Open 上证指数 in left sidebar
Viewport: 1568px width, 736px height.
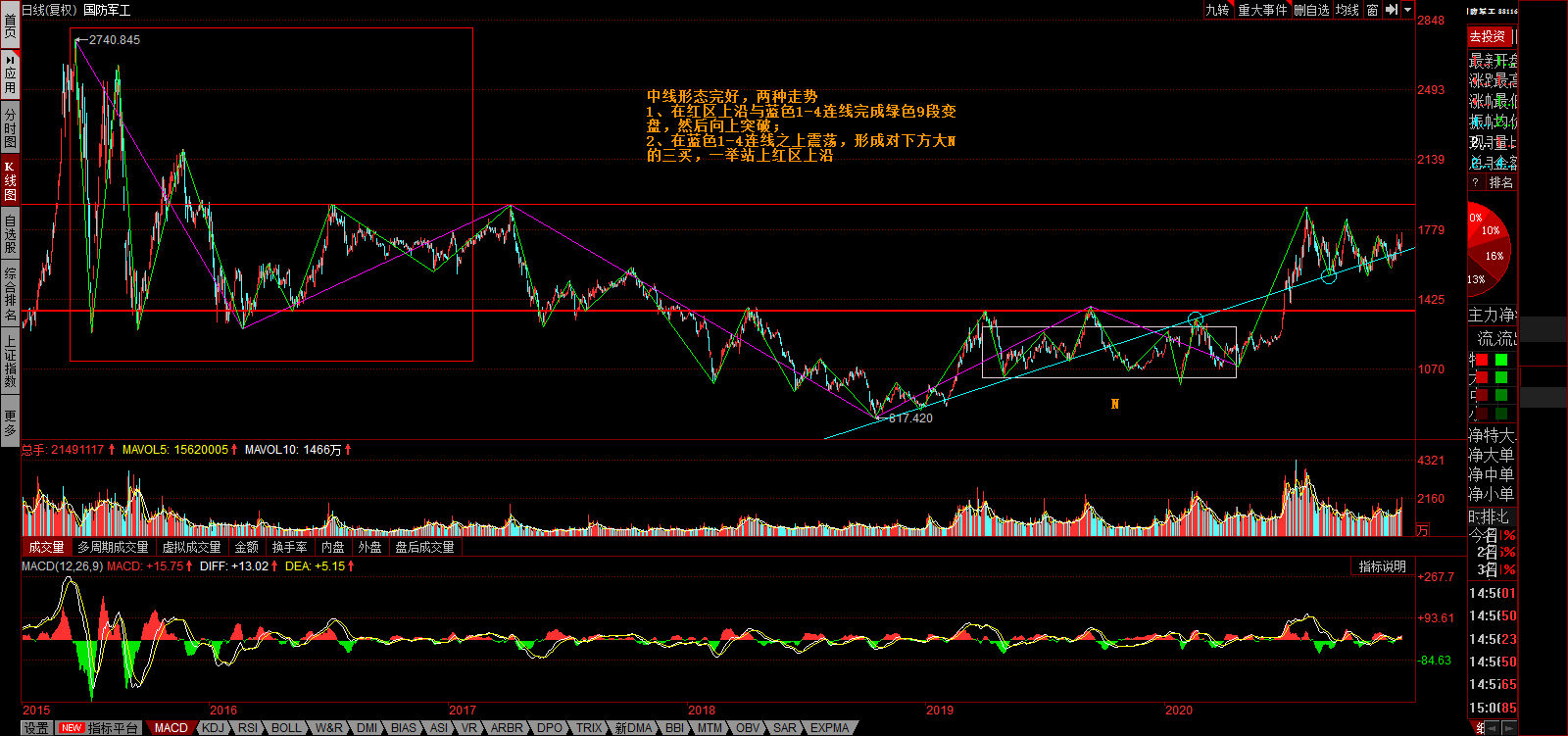(10, 361)
